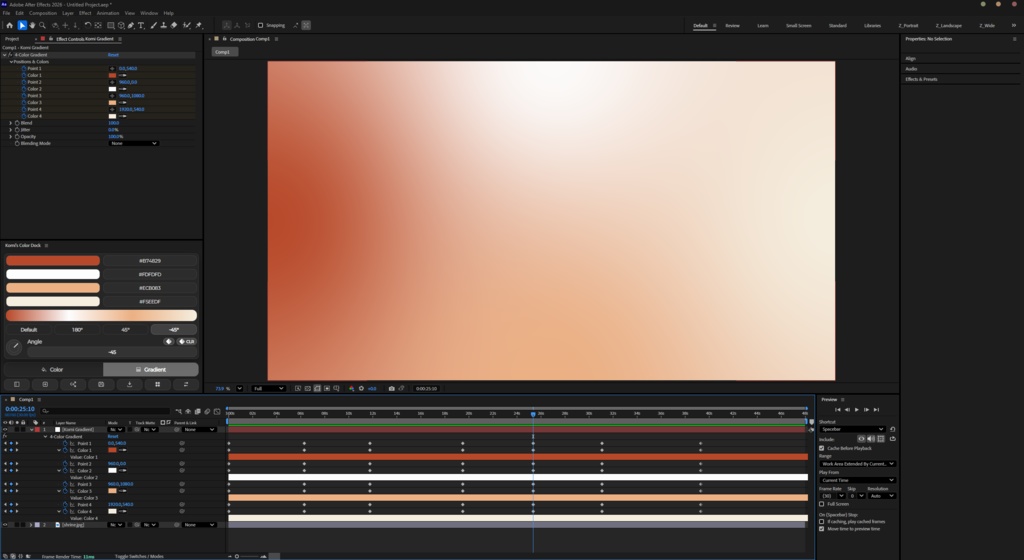Expand the Jitter property in Effect Controls
Viewport: 1024px width, 560px height.
(10, 130)
